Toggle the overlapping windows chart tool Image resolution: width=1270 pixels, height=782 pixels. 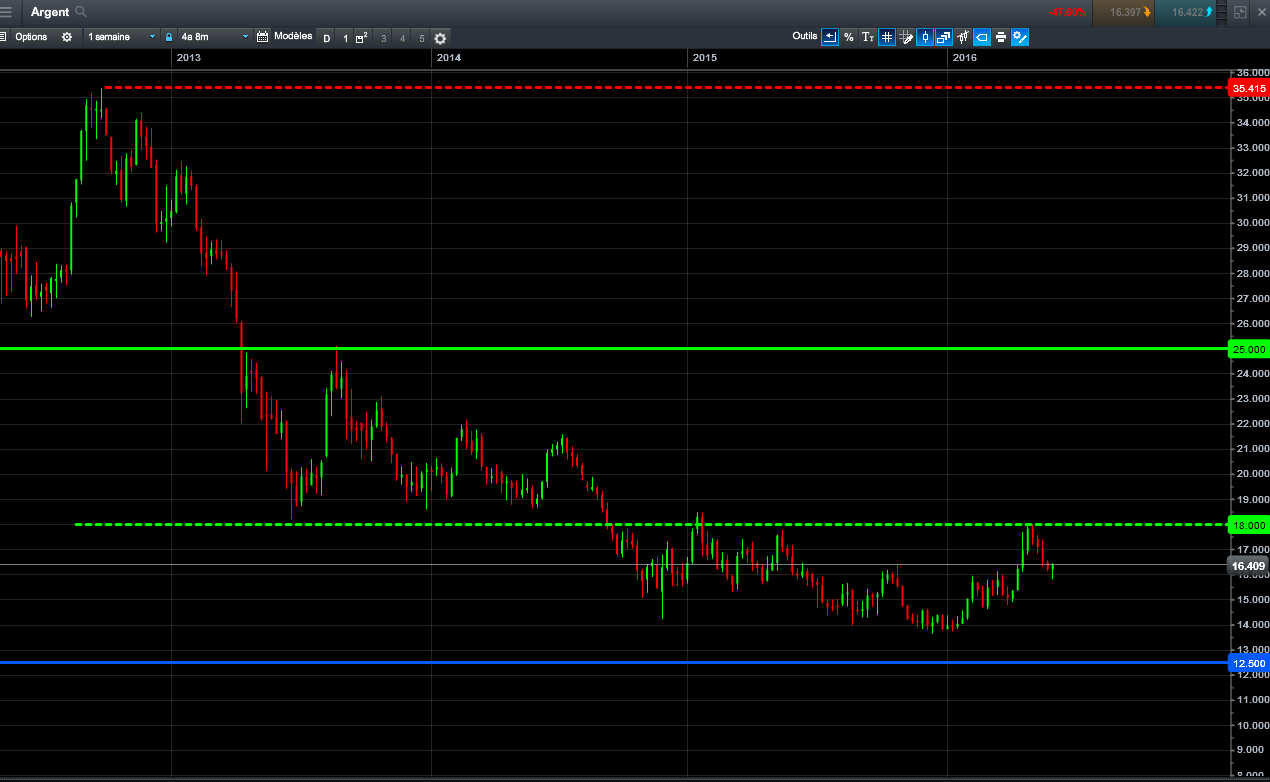point(944,37)
